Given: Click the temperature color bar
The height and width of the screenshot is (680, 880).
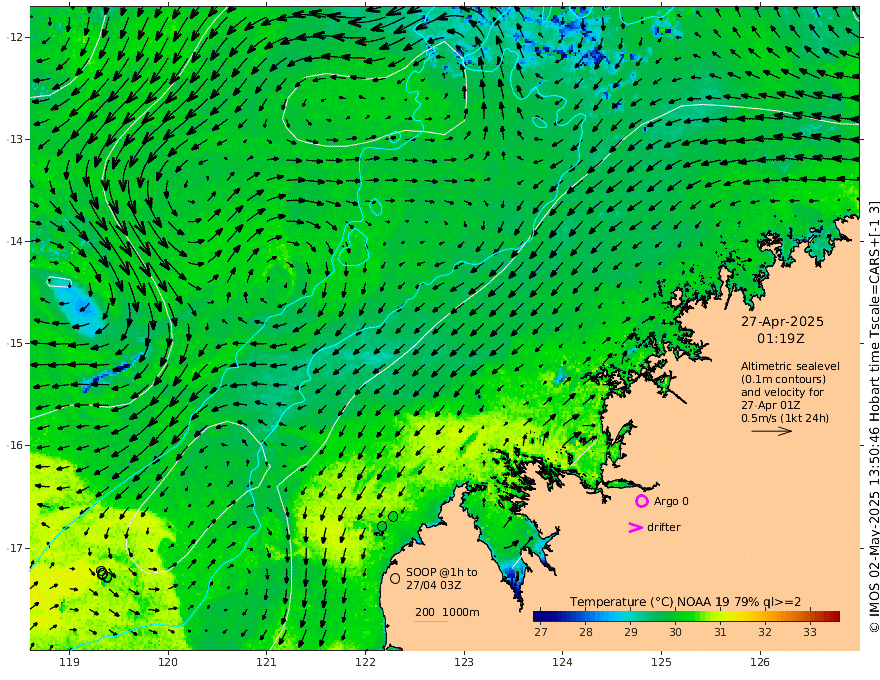Looking at the screenshot, I should point(686,616).
